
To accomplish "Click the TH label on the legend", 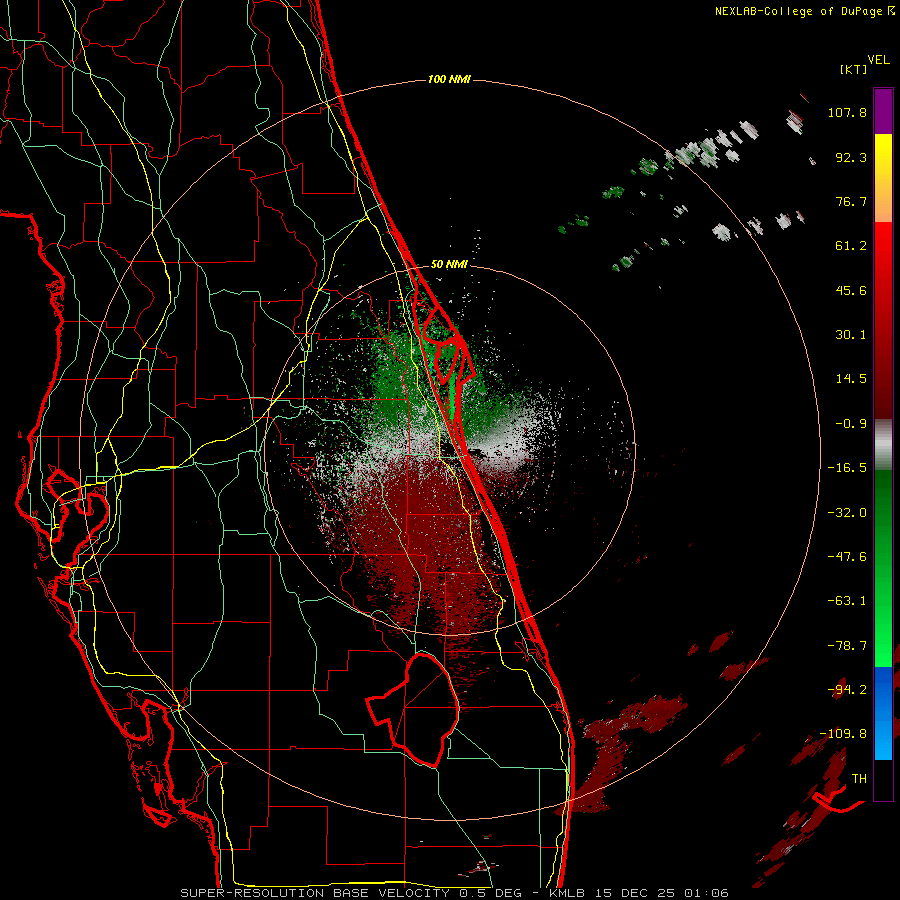I will point(859,779).
